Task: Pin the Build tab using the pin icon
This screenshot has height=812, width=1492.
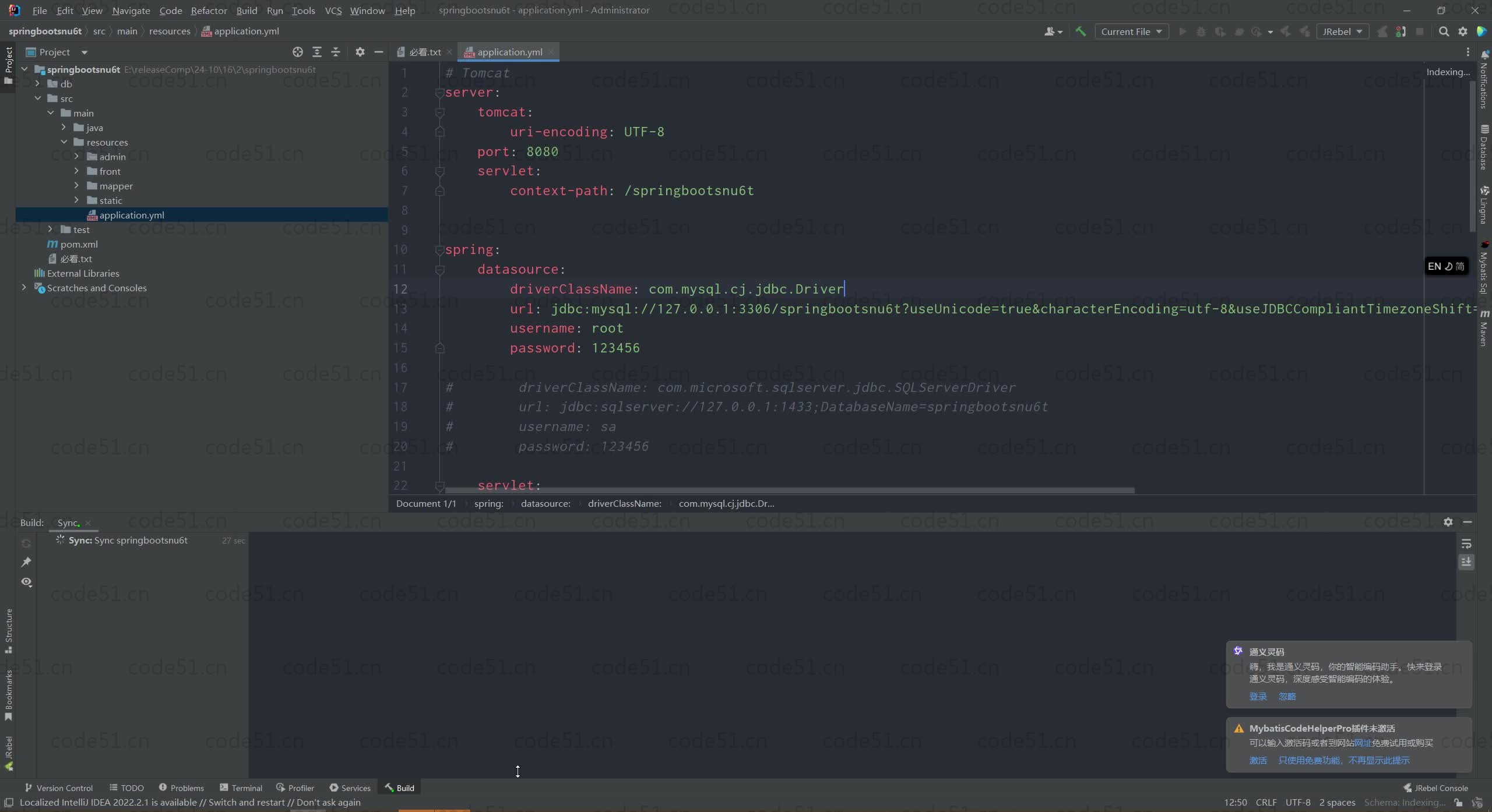Action: pyautogui.click(x=26, y=562)
